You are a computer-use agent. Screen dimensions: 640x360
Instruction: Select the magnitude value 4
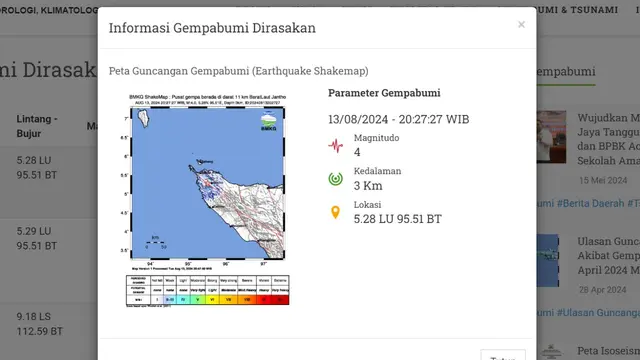[x=357, y=152]
